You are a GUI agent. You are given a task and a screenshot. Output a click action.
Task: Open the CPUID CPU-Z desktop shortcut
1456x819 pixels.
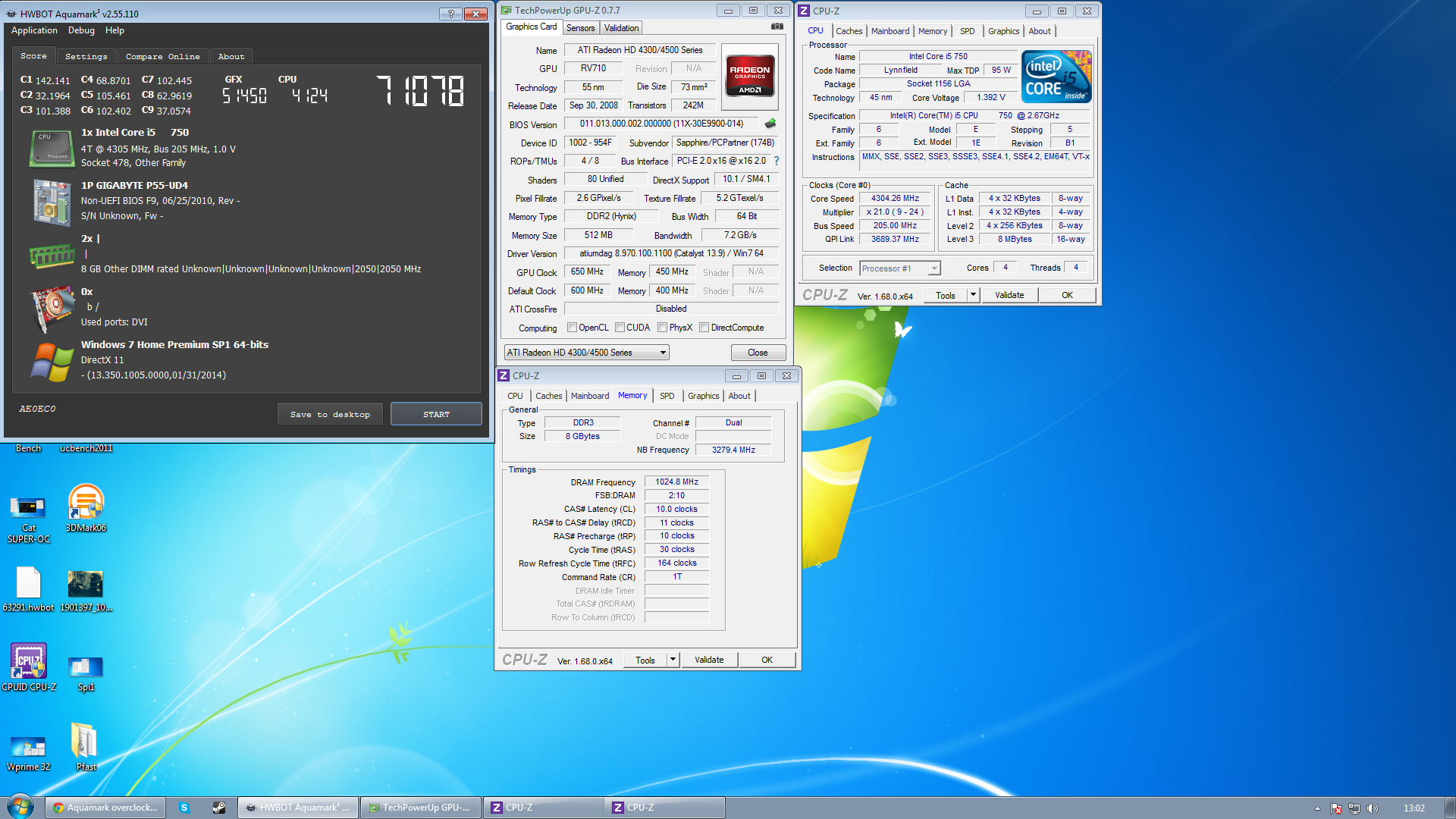[29, 667]
